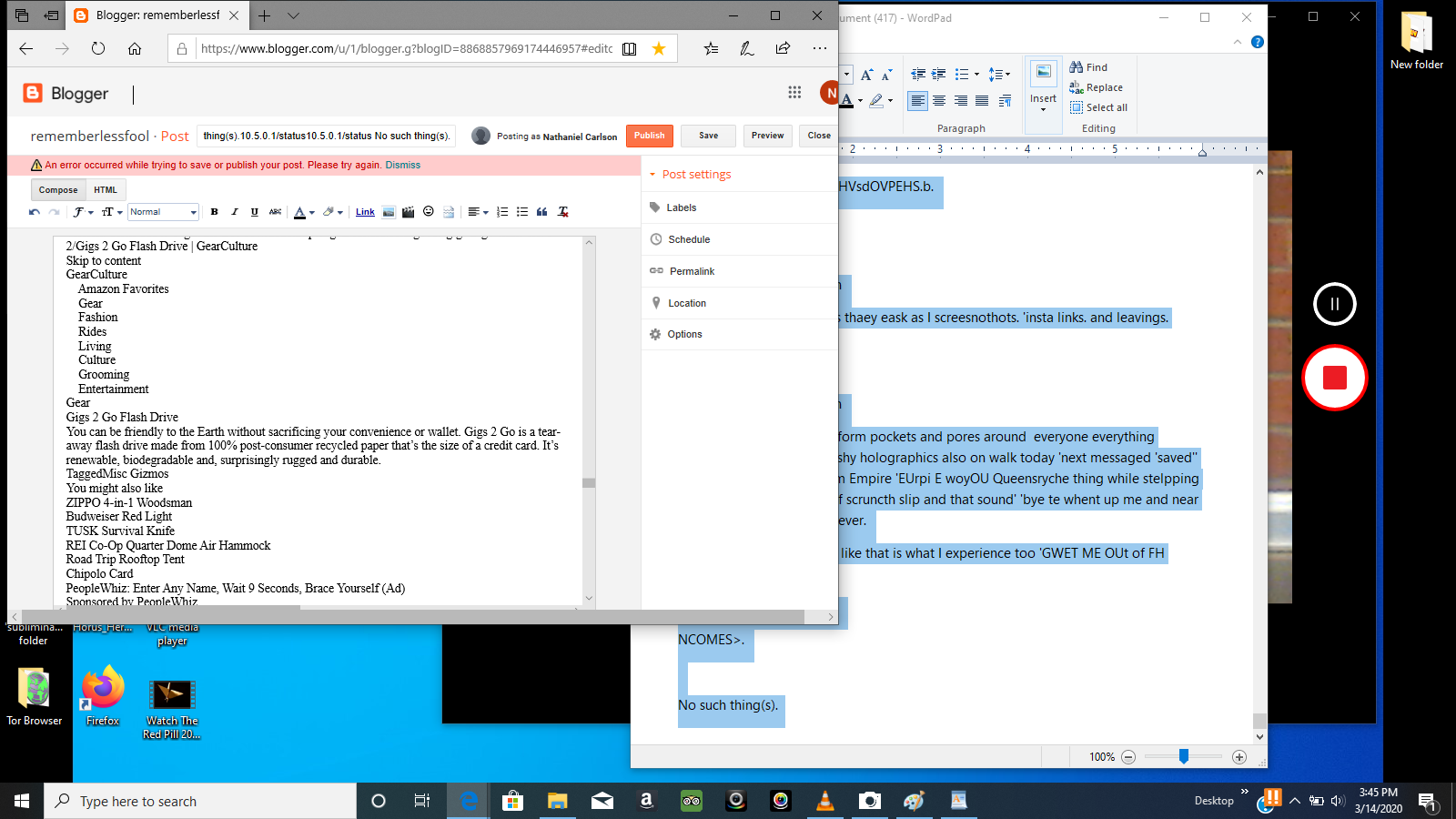Shrink font size in WordPad ribbon

click(x=886, y=75)
